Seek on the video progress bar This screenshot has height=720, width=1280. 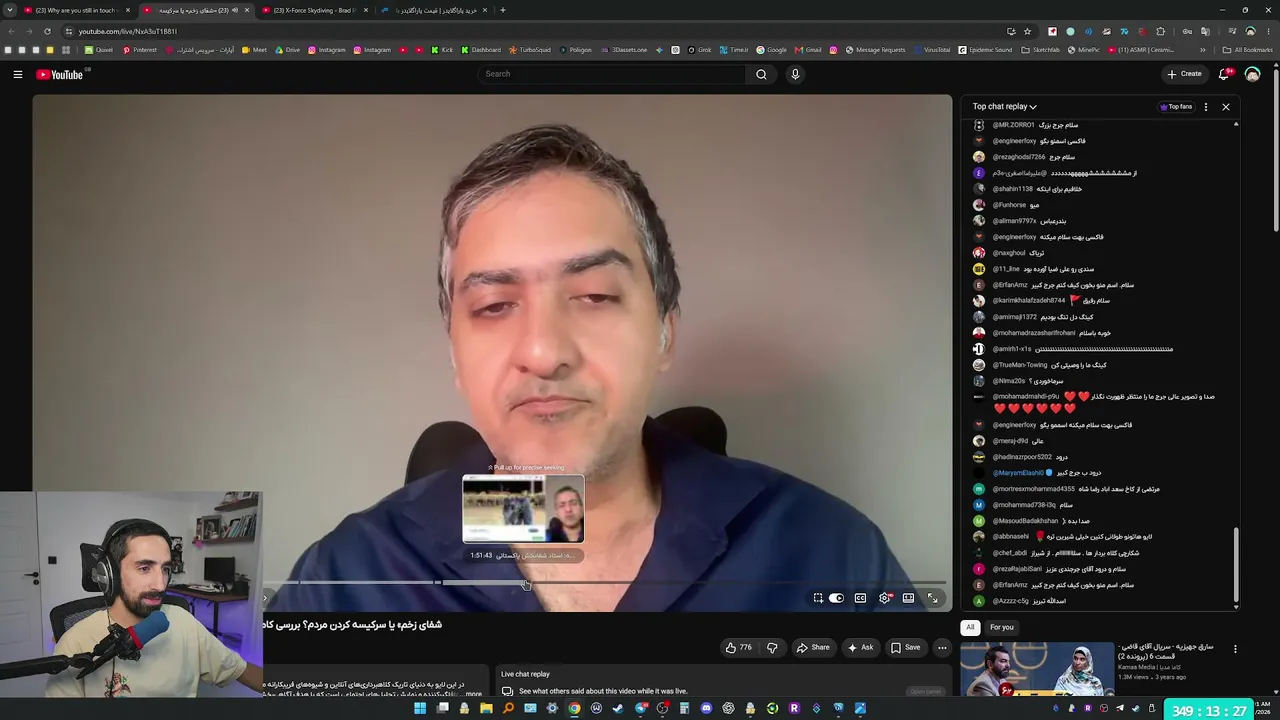coord(604,582)
